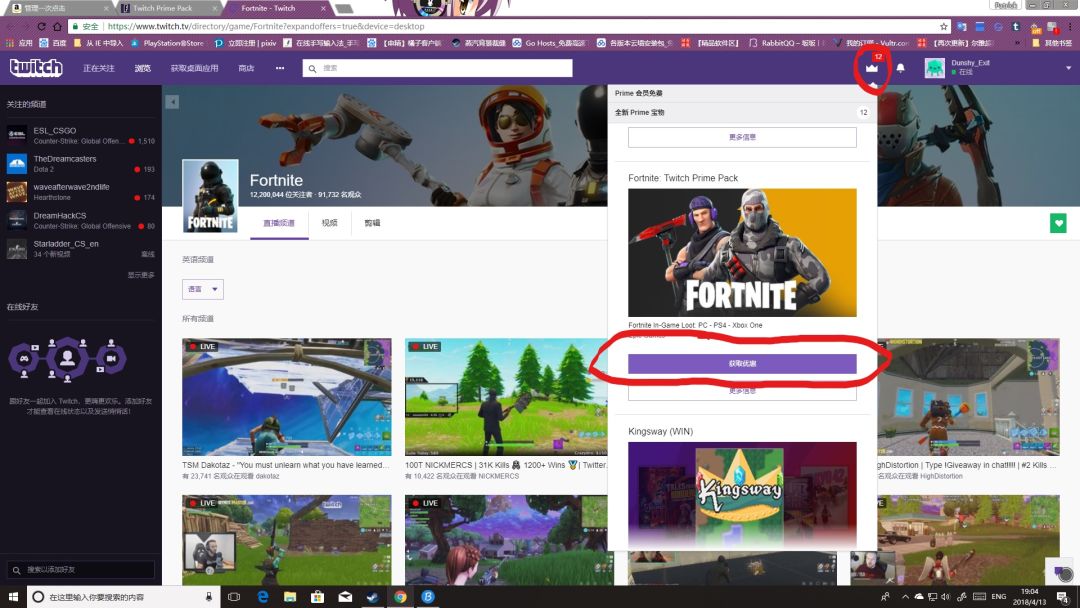Open waveafterwave2ndlife channel in sidebar
Image resolution: width=1080 pixels, height=608 pixels.
point(81,191)
